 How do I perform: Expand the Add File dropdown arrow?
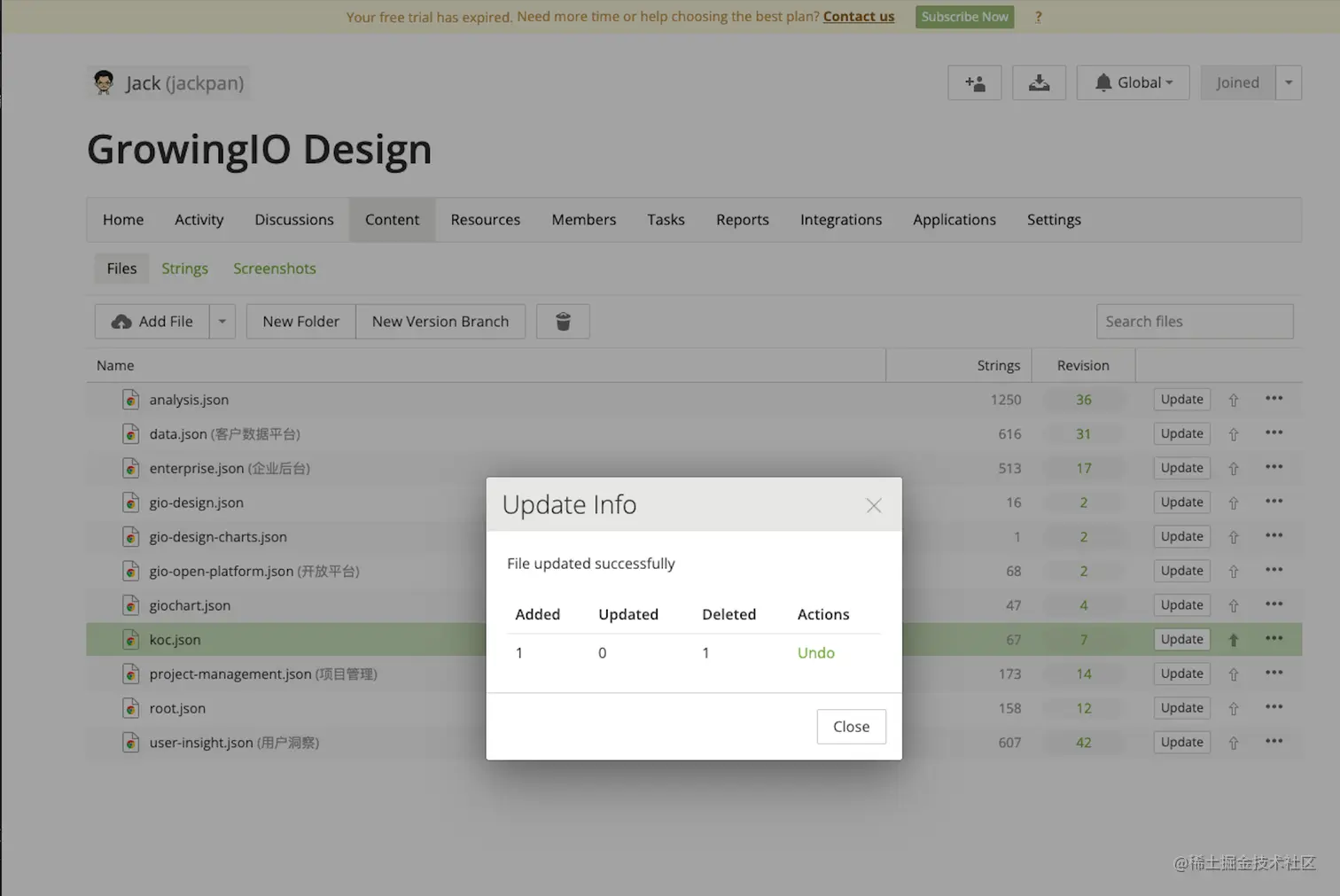tap(222, 321)
